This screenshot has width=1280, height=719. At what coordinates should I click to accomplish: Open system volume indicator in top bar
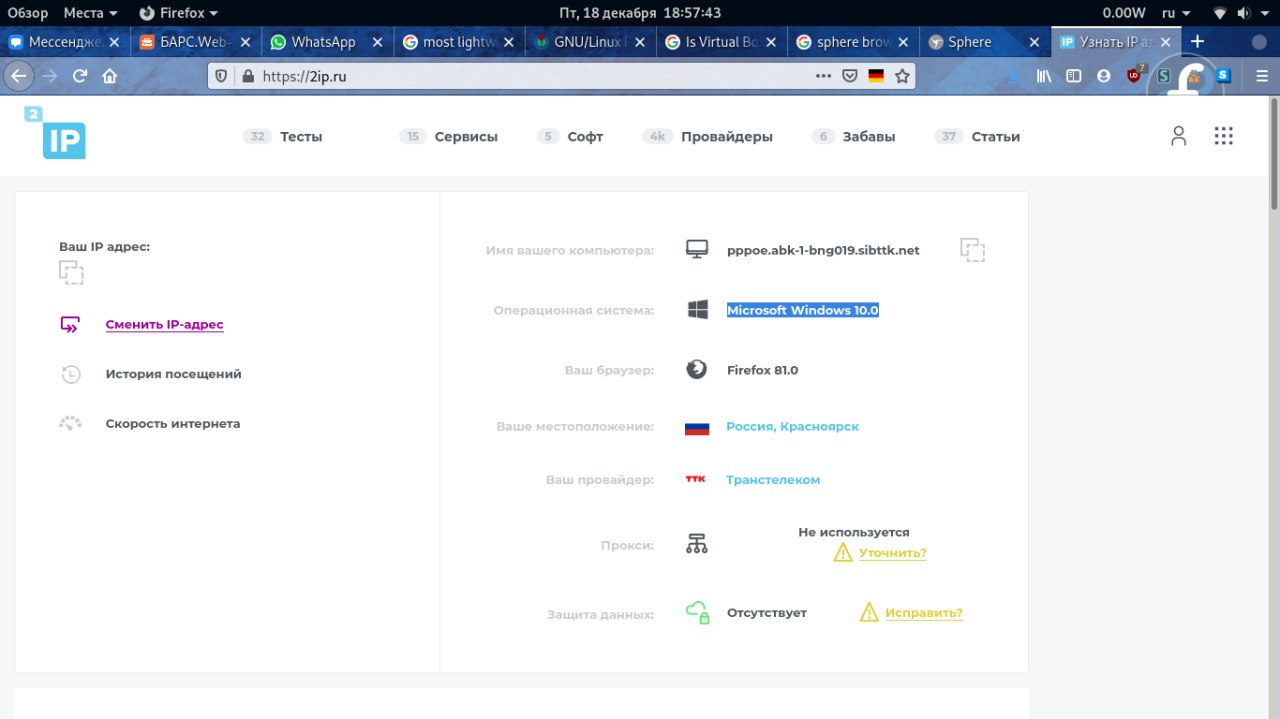1246,13
